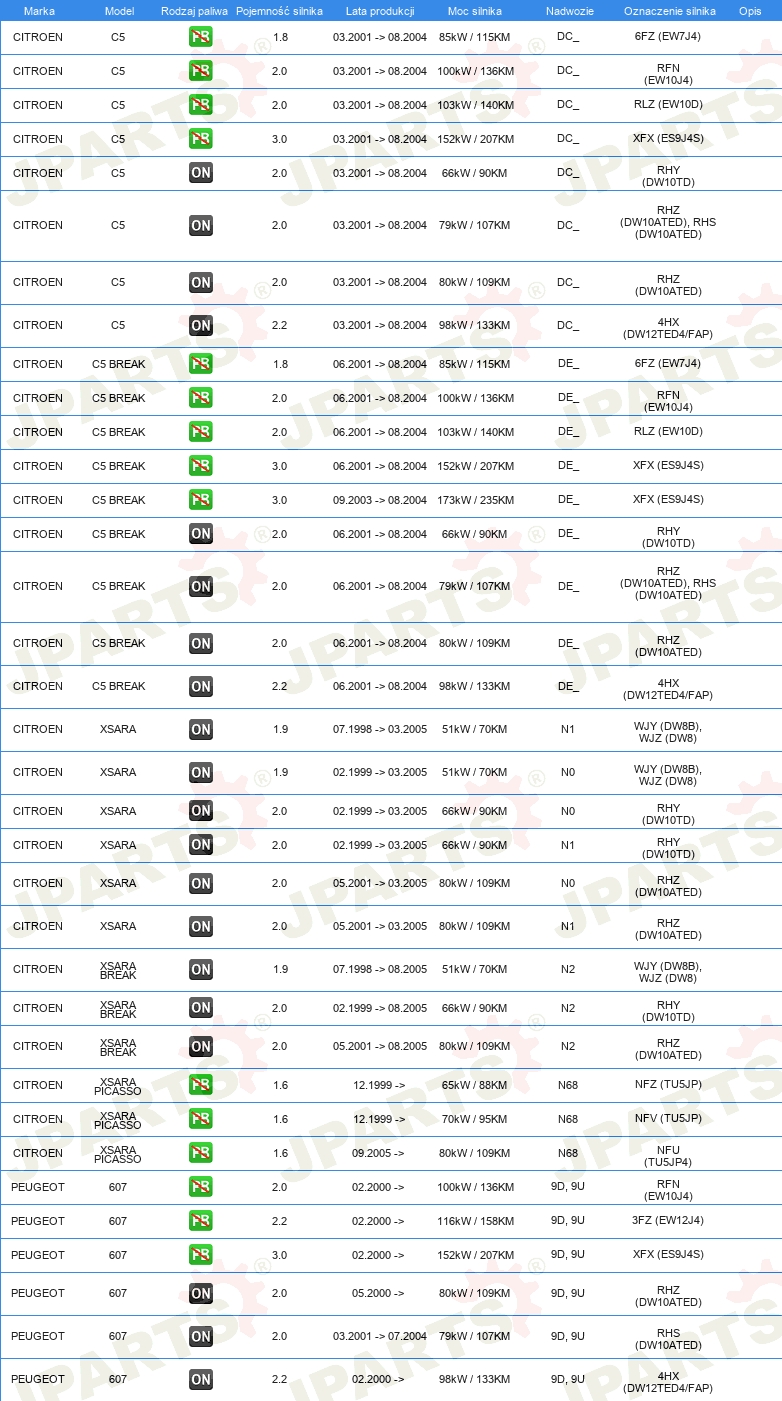
Task: Click the Nadwozie column header
Action: 569,11
